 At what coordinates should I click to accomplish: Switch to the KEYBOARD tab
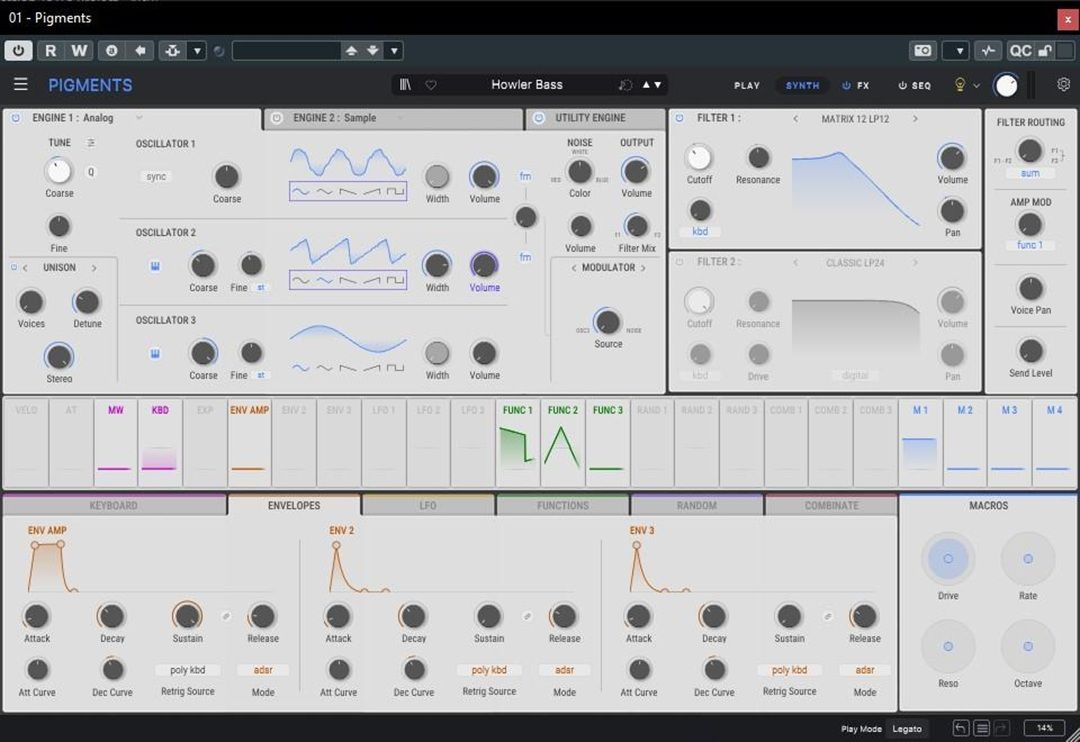pos(114,505)
